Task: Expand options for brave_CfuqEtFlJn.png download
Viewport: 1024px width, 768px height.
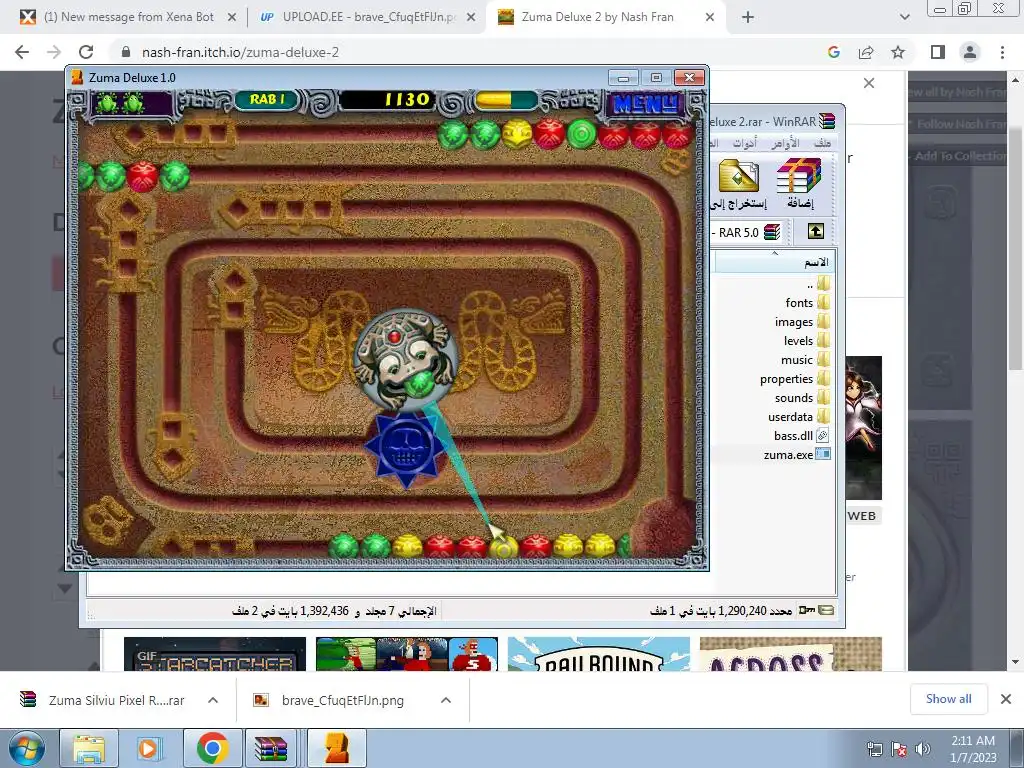Action: (446, 700)
